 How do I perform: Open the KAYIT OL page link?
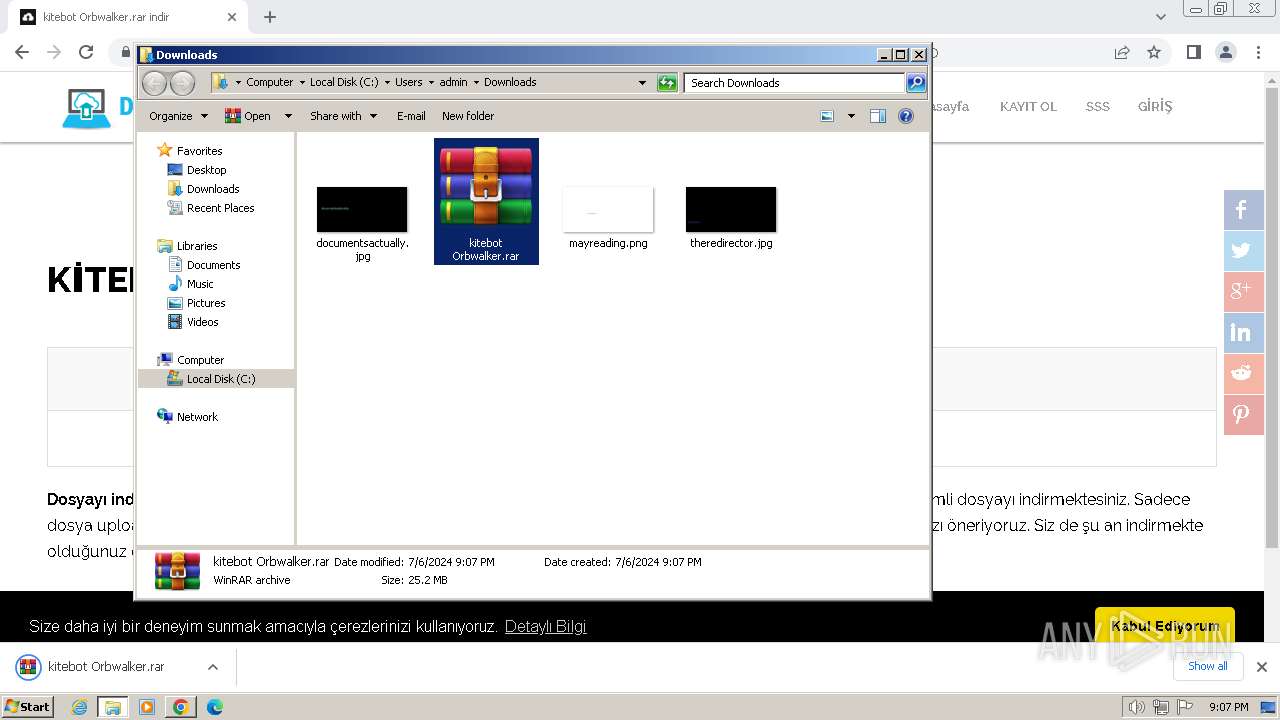1028,106
